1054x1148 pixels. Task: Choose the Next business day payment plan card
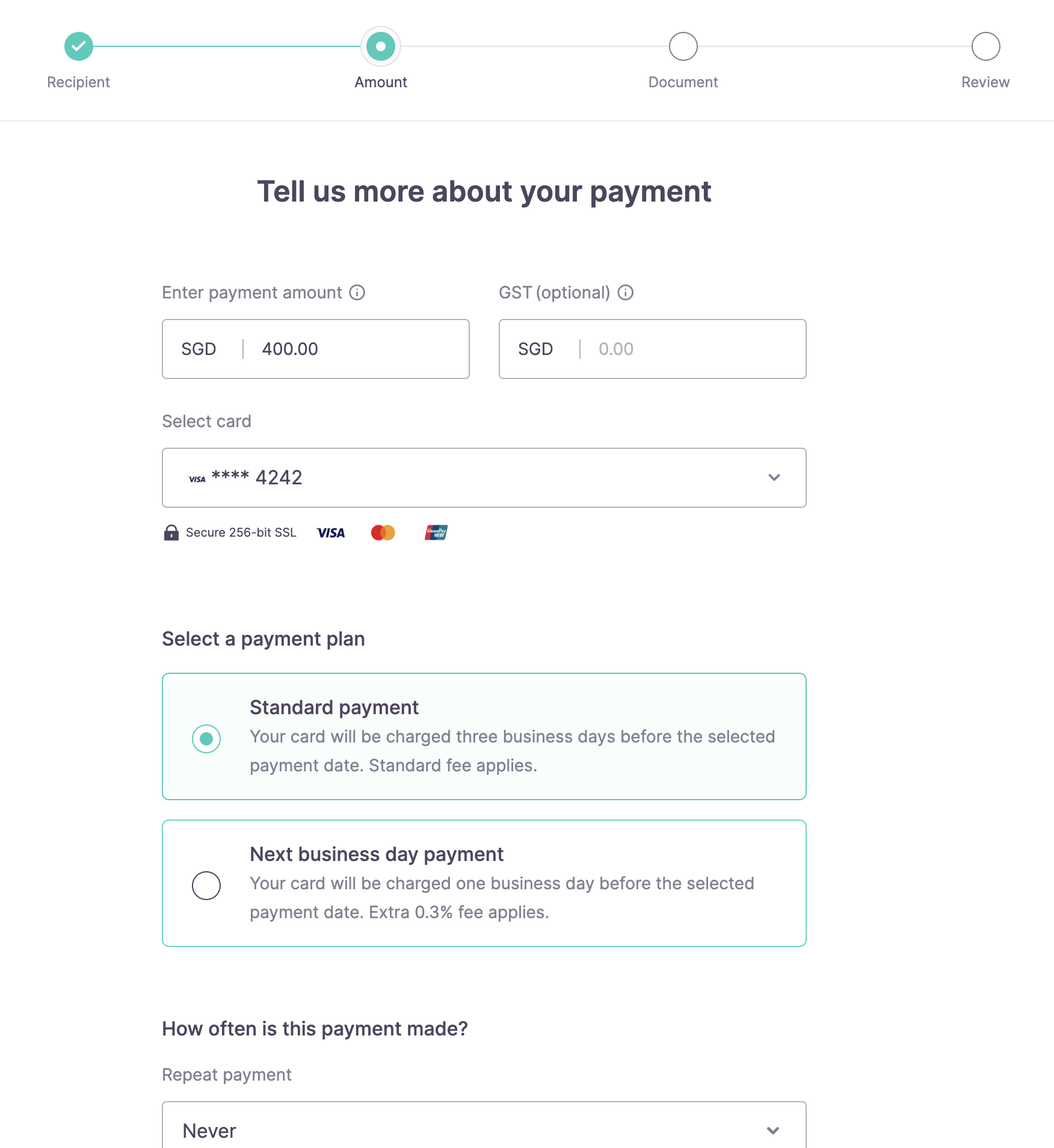coord(484,883)
